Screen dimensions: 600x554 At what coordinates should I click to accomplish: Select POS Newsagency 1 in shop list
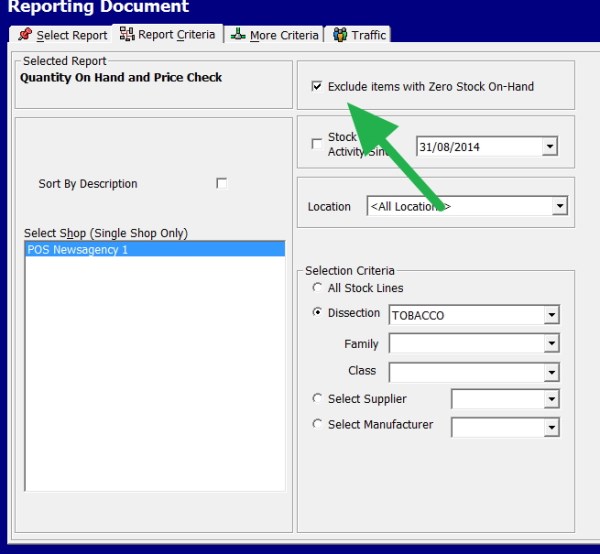coord(155,249)
